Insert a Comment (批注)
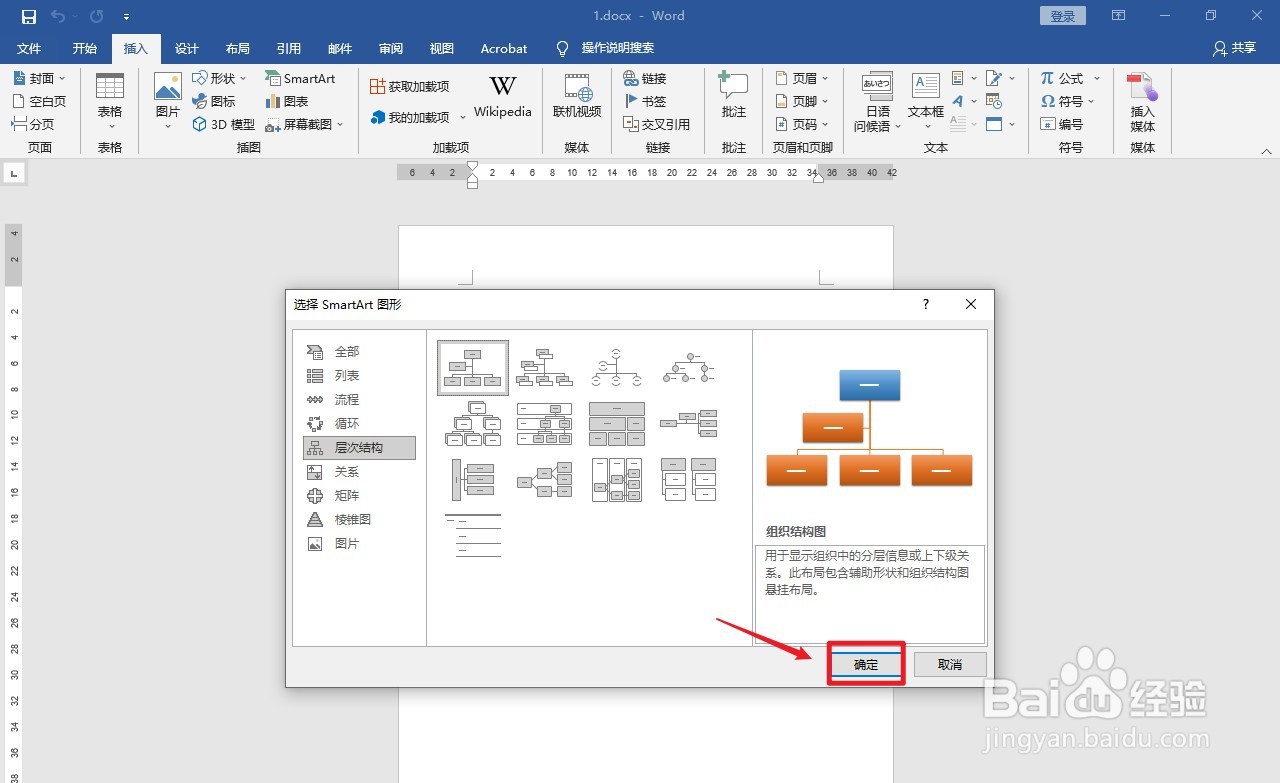Image resolution: width=1280 pixels, height=783 pixels. 733,96
